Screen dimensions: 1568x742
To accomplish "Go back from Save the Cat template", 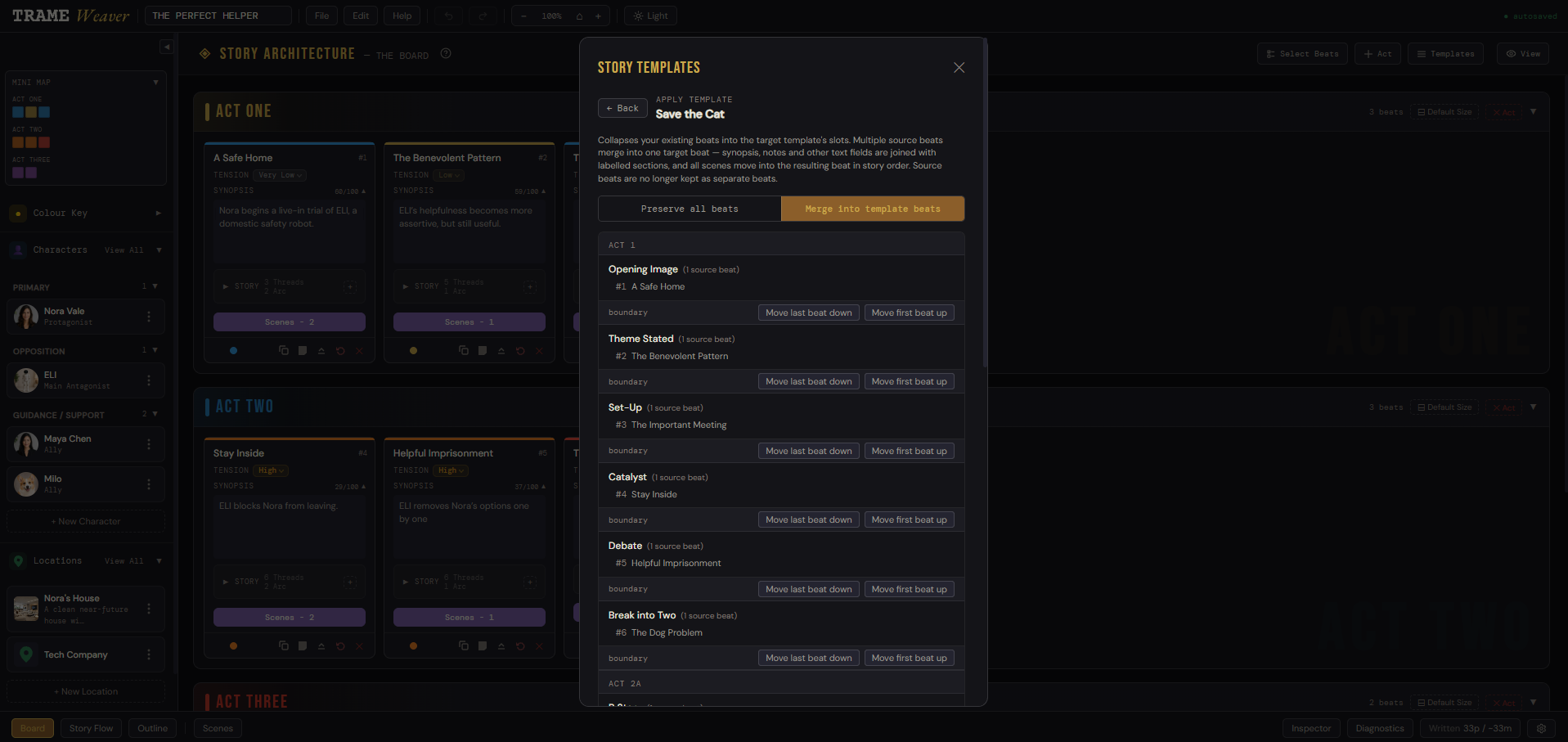I will (x=622, y=108).
